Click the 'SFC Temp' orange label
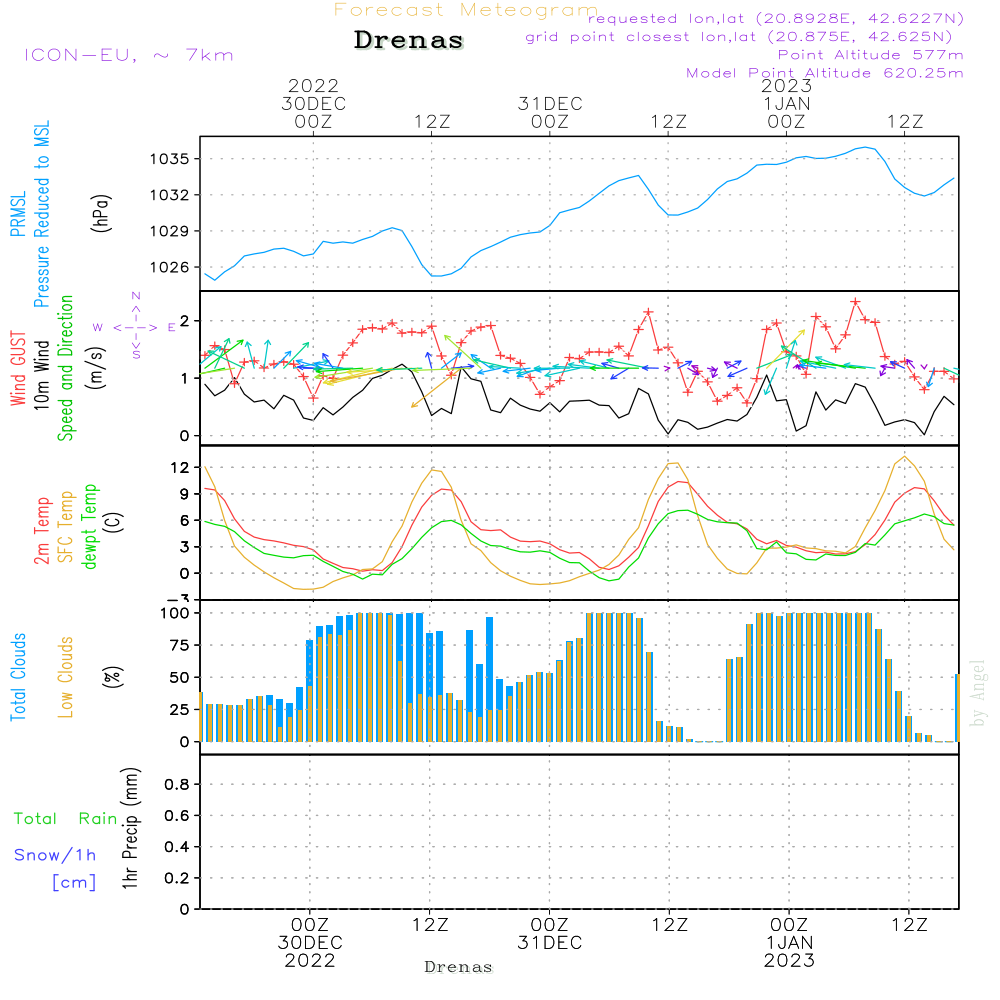The width and height of the screenshot is (1000, 1000). (66, 527)
